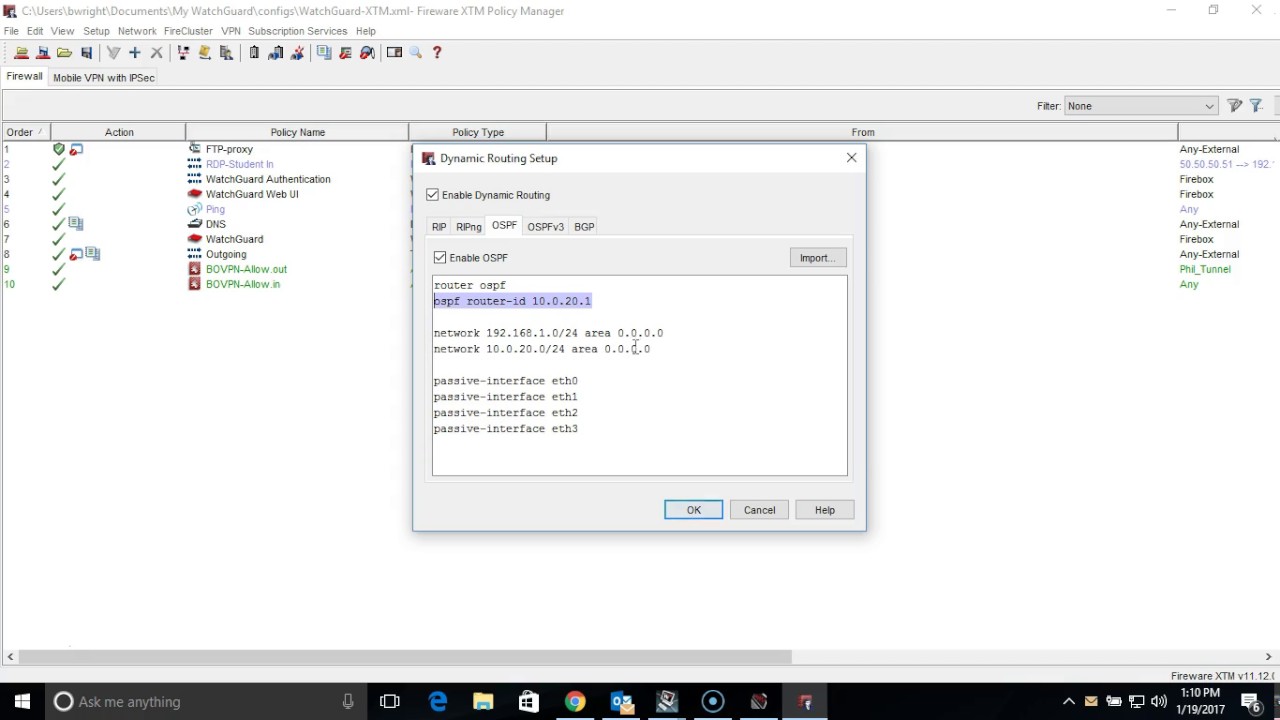Switch to the BGP tab
Image resolution: width=1280 pixels, height=720 pixels.
coord(584,227)
